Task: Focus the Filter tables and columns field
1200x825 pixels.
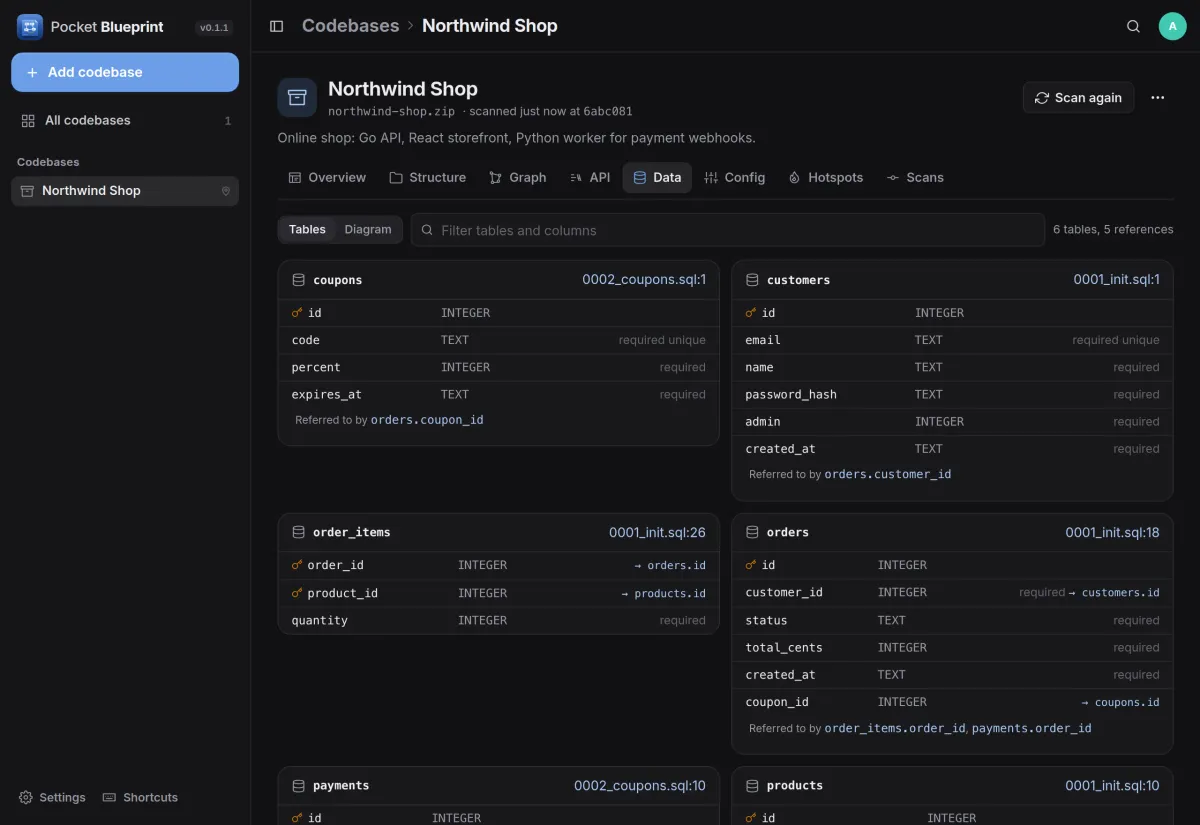Action: pyautogui.click(x=728, y=230)
